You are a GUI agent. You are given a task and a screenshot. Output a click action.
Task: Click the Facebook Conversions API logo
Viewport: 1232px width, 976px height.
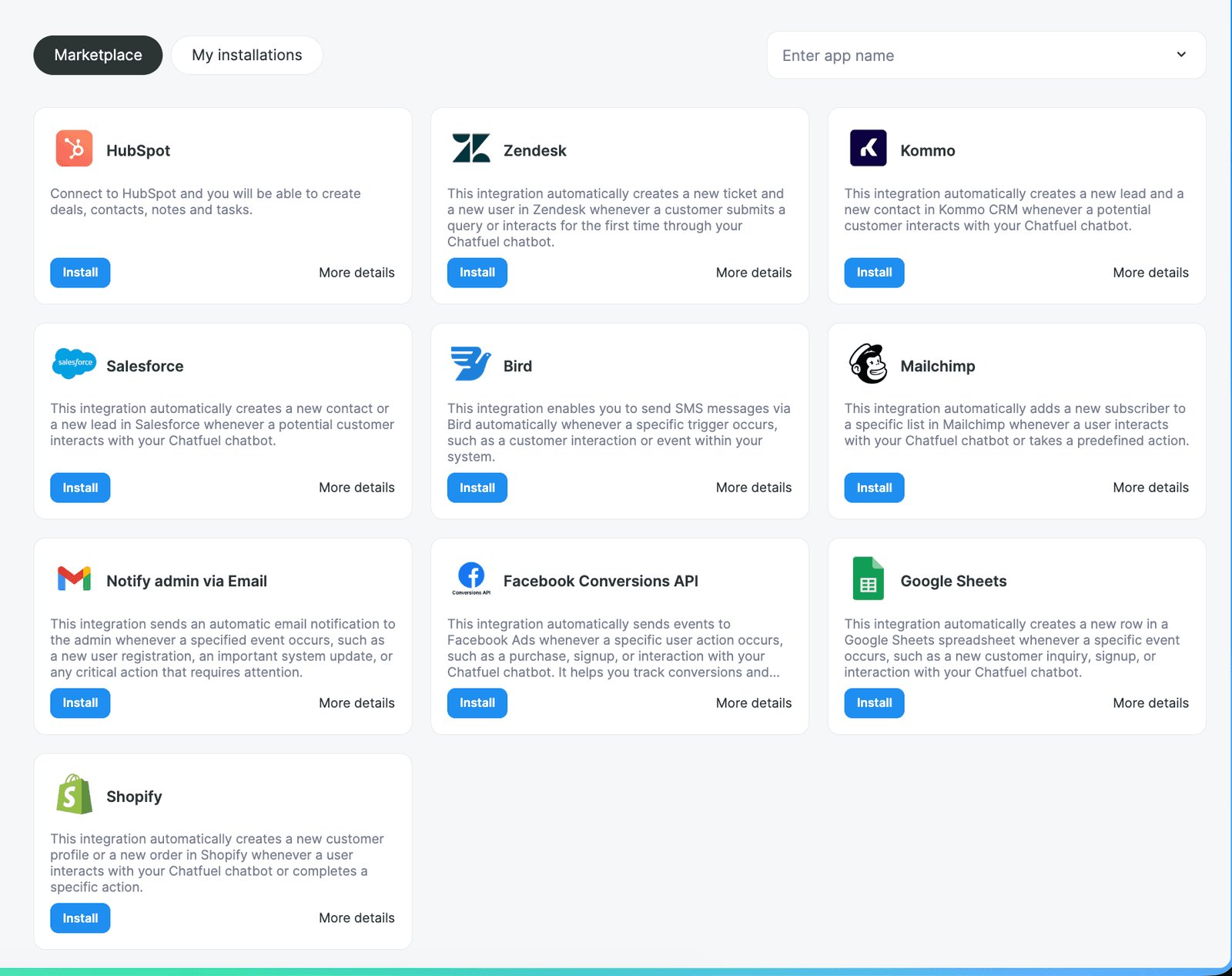coord(471,579)
